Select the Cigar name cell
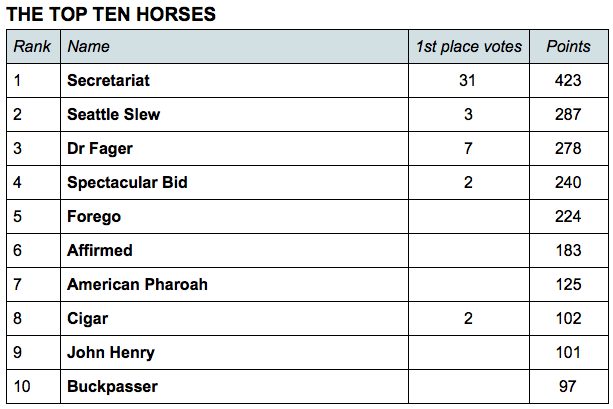The width and height of the screenshot is (613, 409). (235, 319)
